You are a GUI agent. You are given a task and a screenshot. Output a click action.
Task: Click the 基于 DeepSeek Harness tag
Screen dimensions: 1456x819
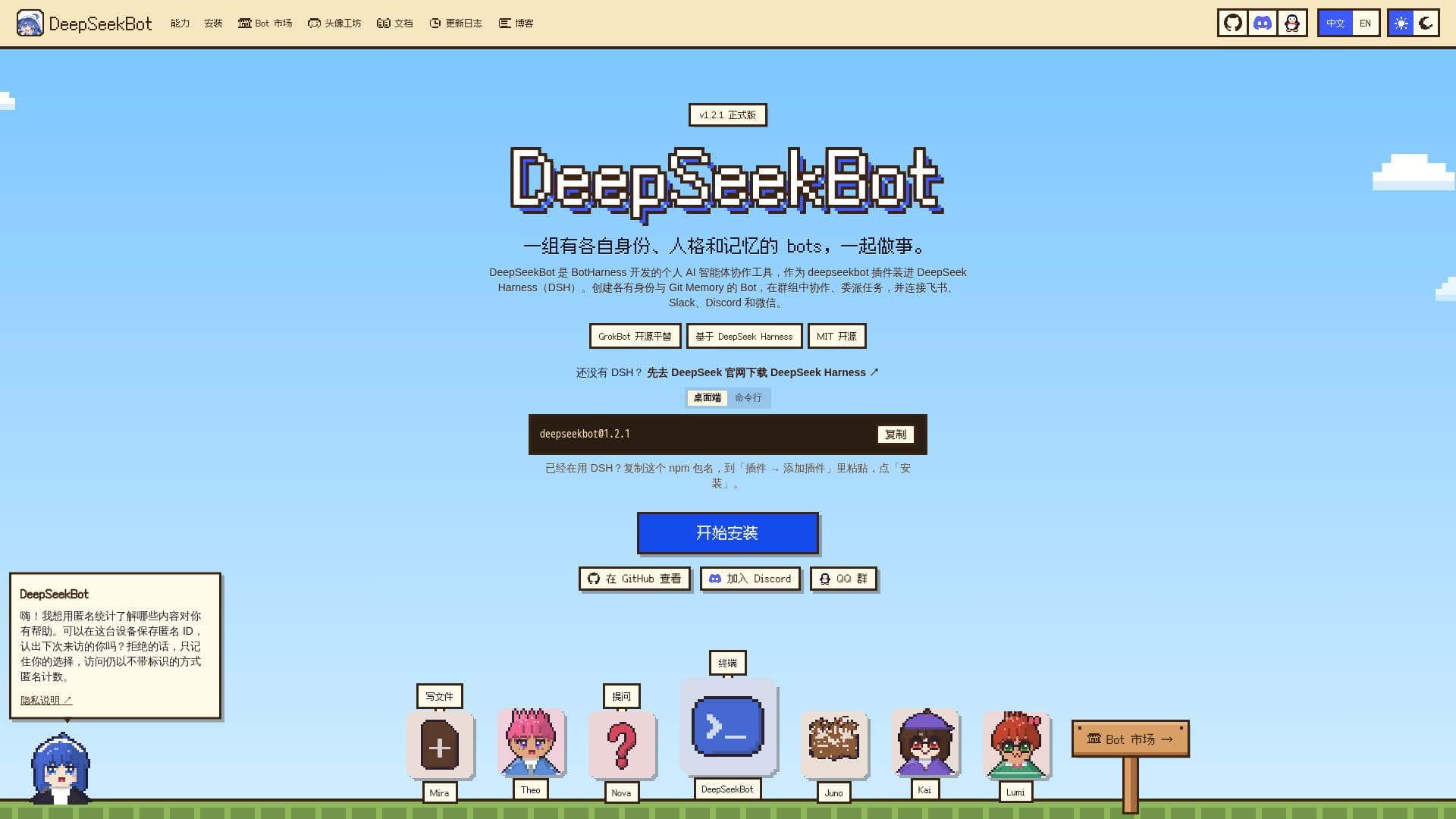point(744,336)
